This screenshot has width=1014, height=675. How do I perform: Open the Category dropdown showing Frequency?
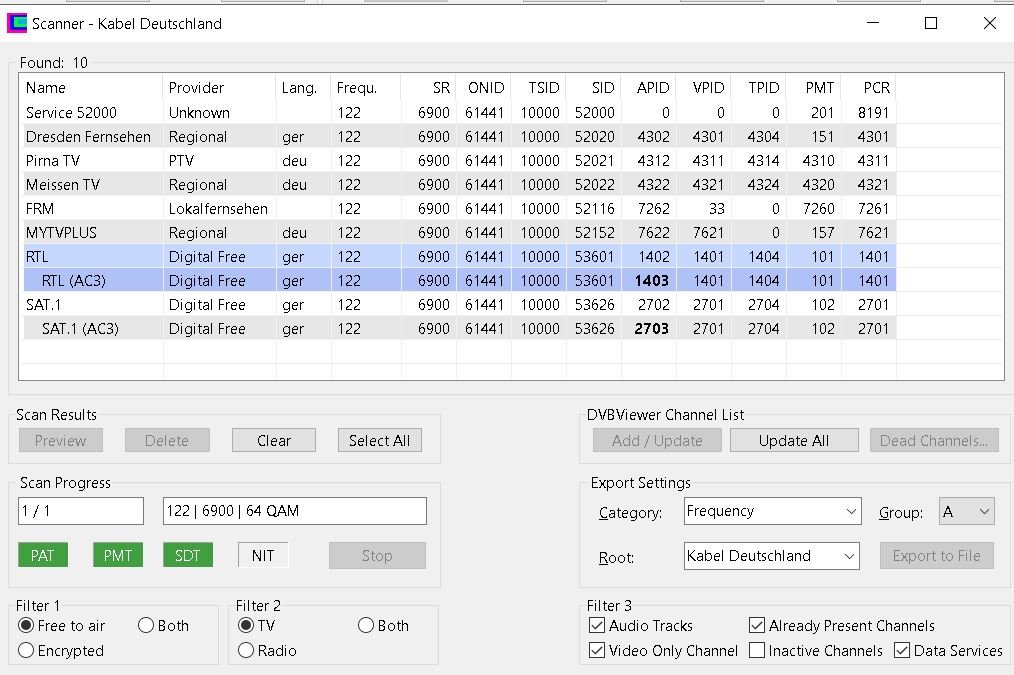(771, 511)
